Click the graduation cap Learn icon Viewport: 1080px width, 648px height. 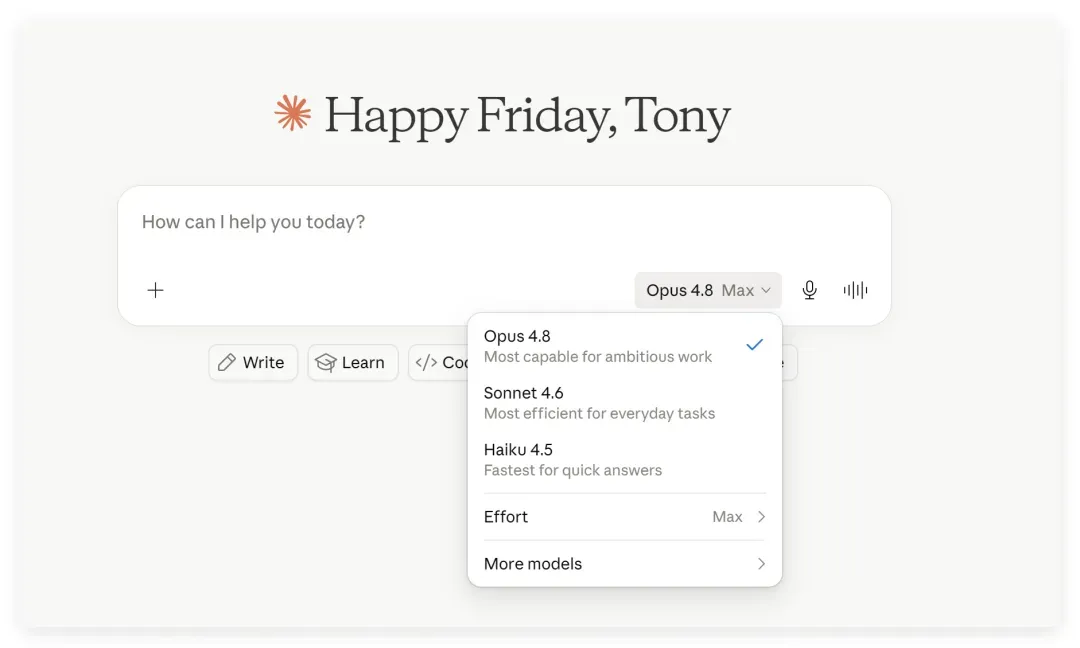pos(325,362)
